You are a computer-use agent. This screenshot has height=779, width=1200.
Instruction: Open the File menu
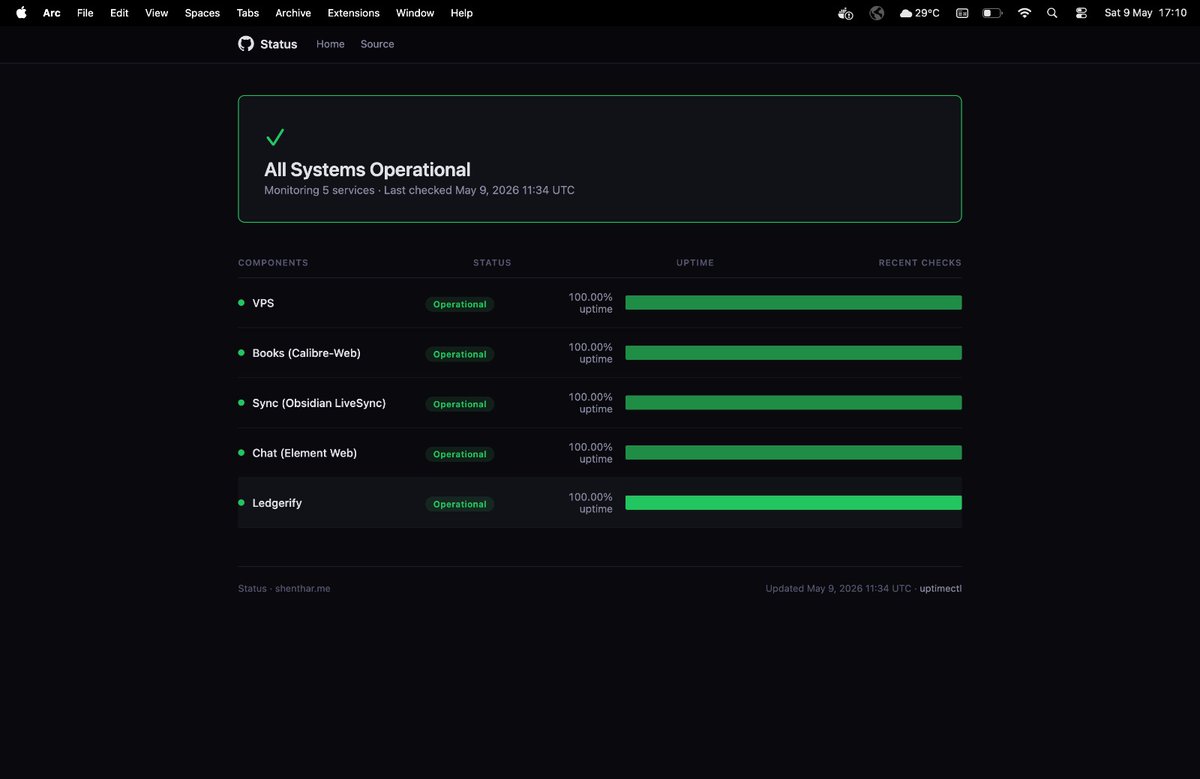click(85, 13)
